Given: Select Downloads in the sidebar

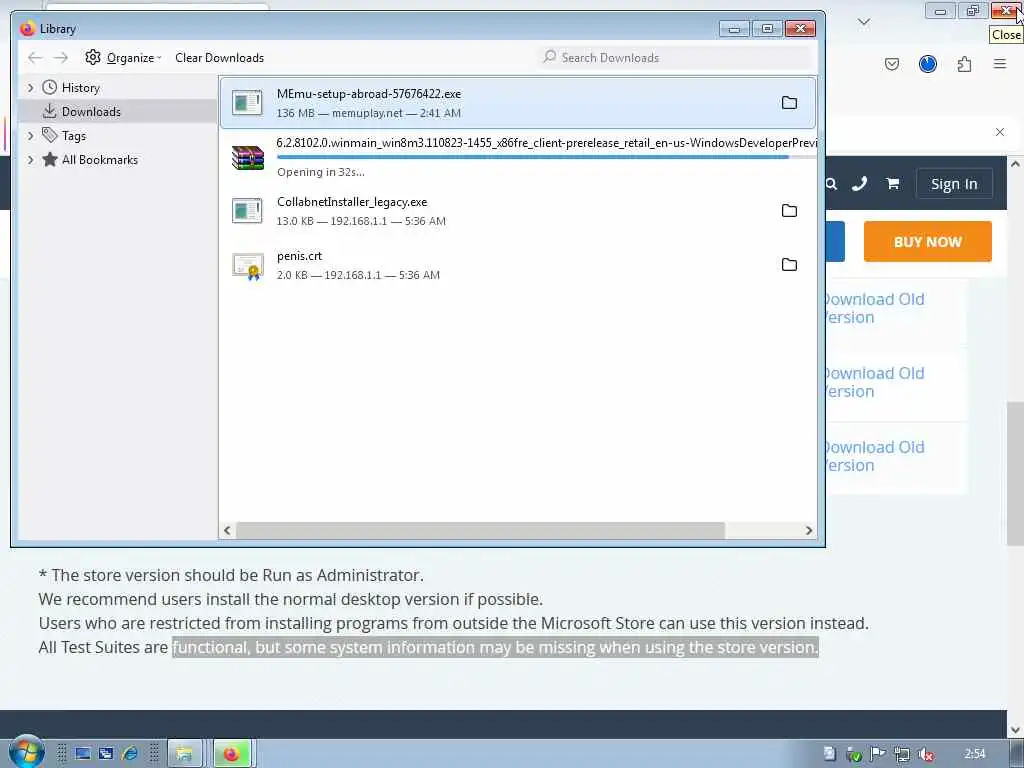Looking at the screenshot, I should click(x=91, y=112).
